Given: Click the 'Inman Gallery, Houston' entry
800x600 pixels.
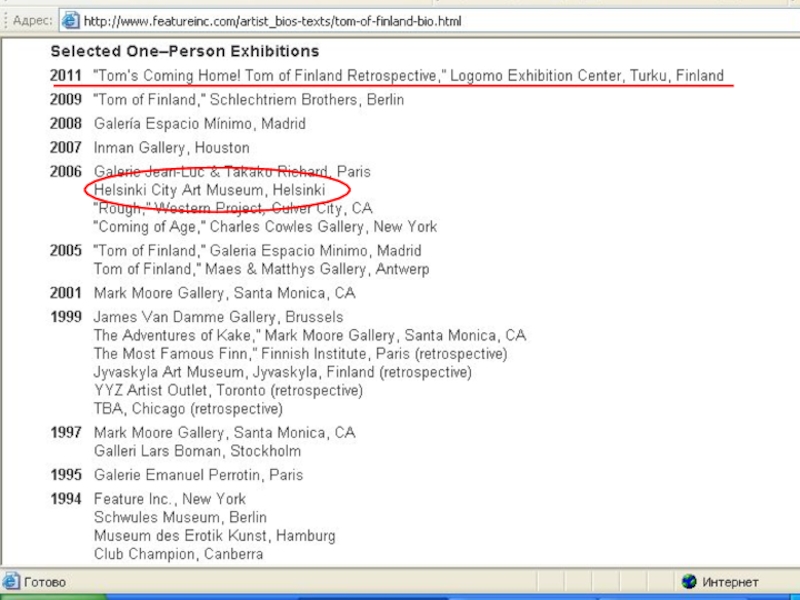Looking at the screenshot, I should pos(171,147).
